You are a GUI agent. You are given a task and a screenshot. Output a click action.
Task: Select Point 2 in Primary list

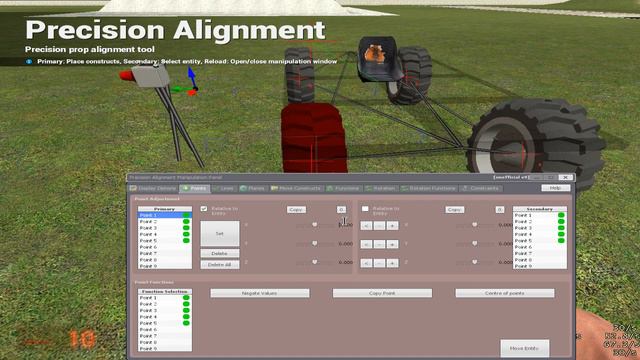pos(165,222)
